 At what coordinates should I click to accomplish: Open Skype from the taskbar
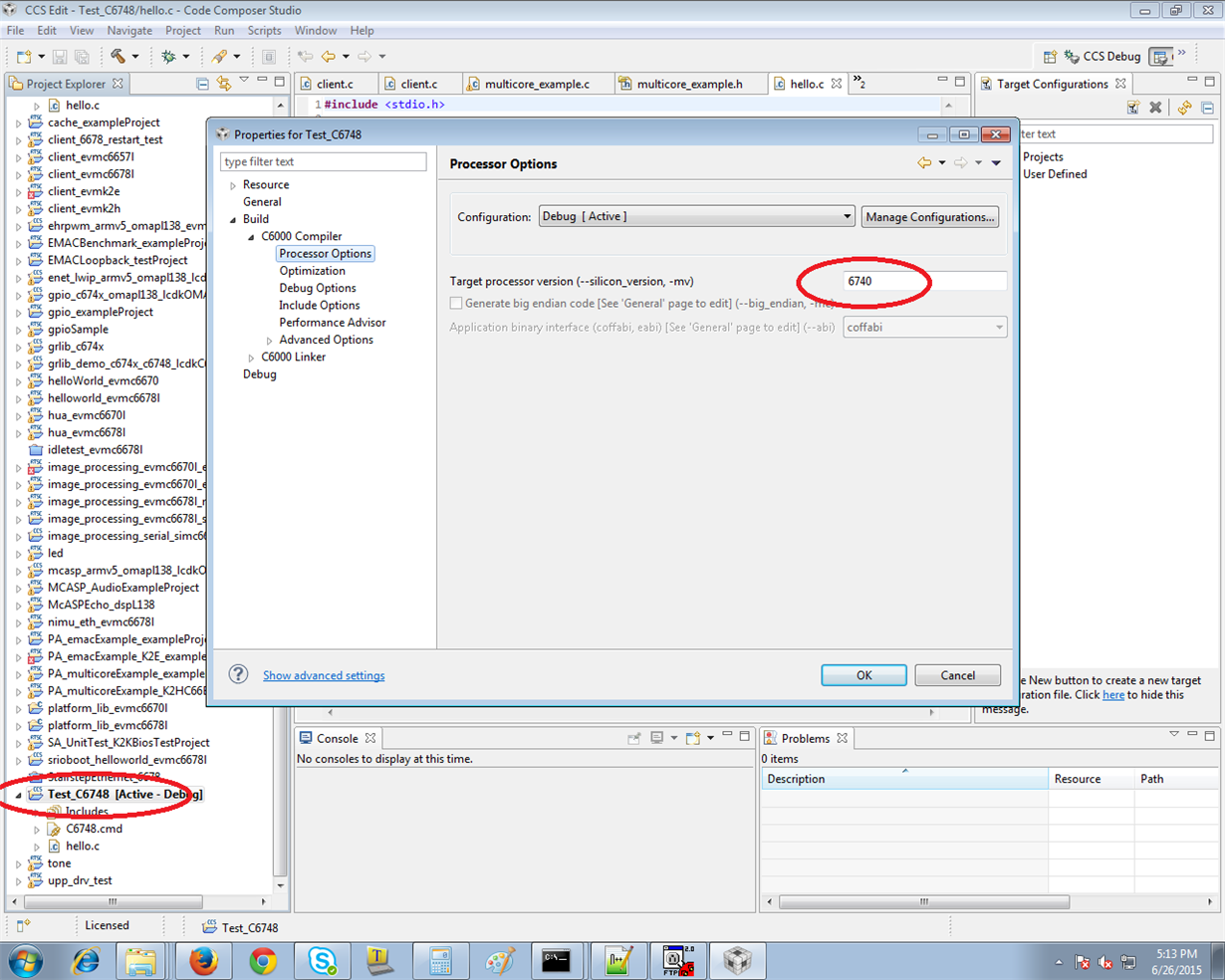pos(322,960)
